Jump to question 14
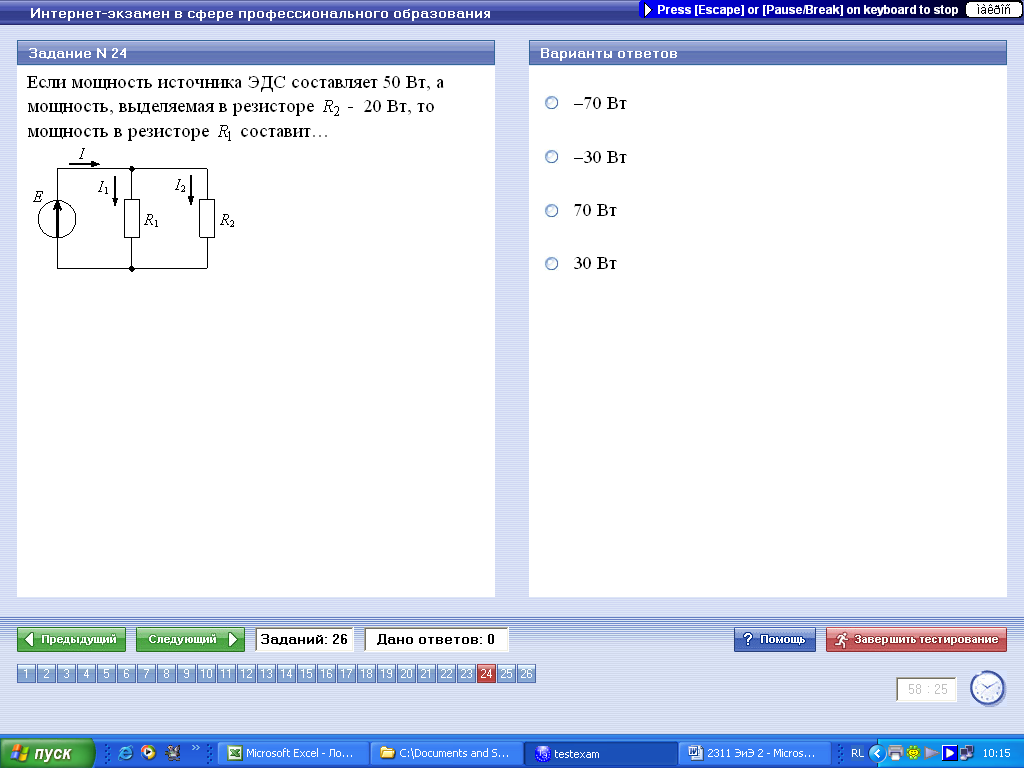This screenshot has height=768, width=1024. pyautogui.click(x=286, y=673)
